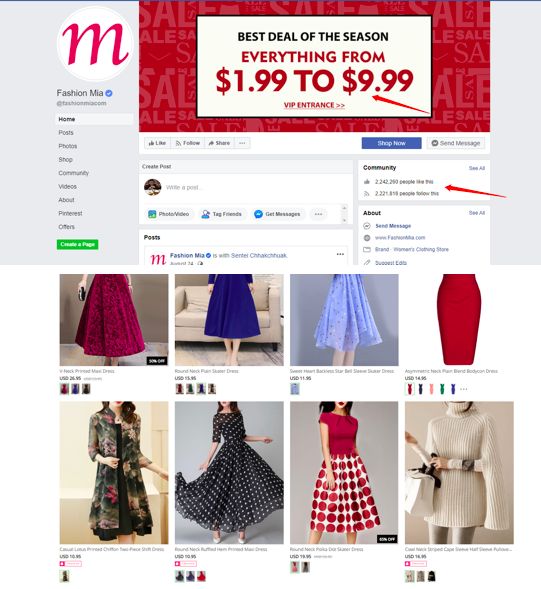Click the Like thumbs-up button
The image size is (541, 589).
point(157,143)
